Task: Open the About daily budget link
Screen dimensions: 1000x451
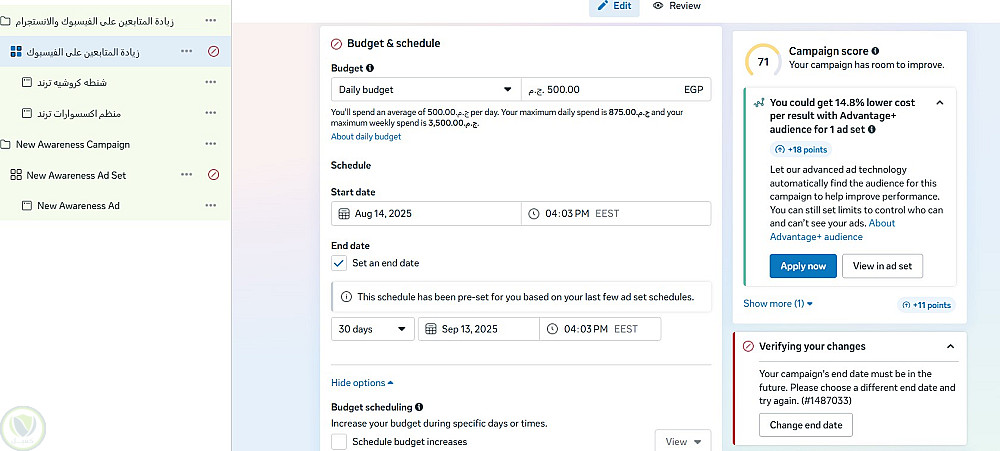Action: pos(366,137)
